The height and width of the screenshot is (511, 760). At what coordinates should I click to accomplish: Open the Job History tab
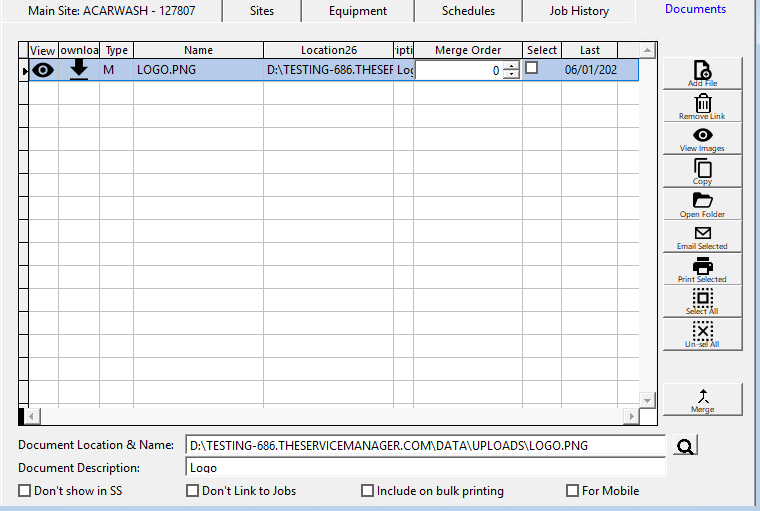click(579, 11)
